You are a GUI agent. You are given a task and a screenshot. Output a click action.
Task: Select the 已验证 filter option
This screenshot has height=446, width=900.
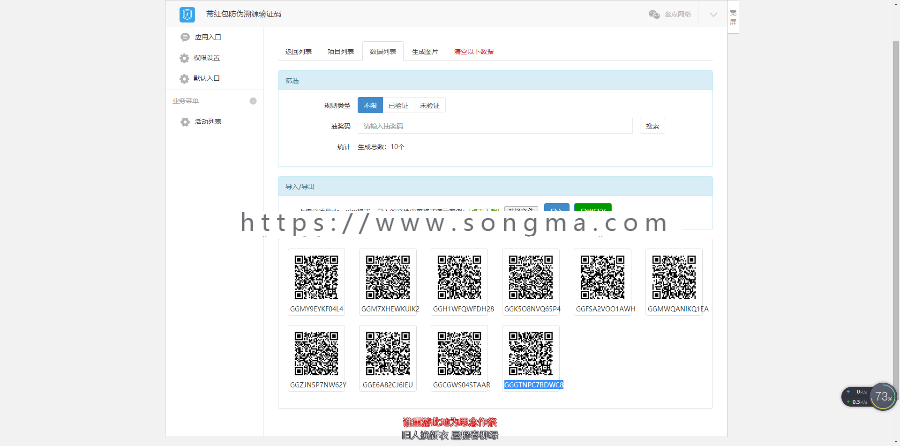[398, 105]
